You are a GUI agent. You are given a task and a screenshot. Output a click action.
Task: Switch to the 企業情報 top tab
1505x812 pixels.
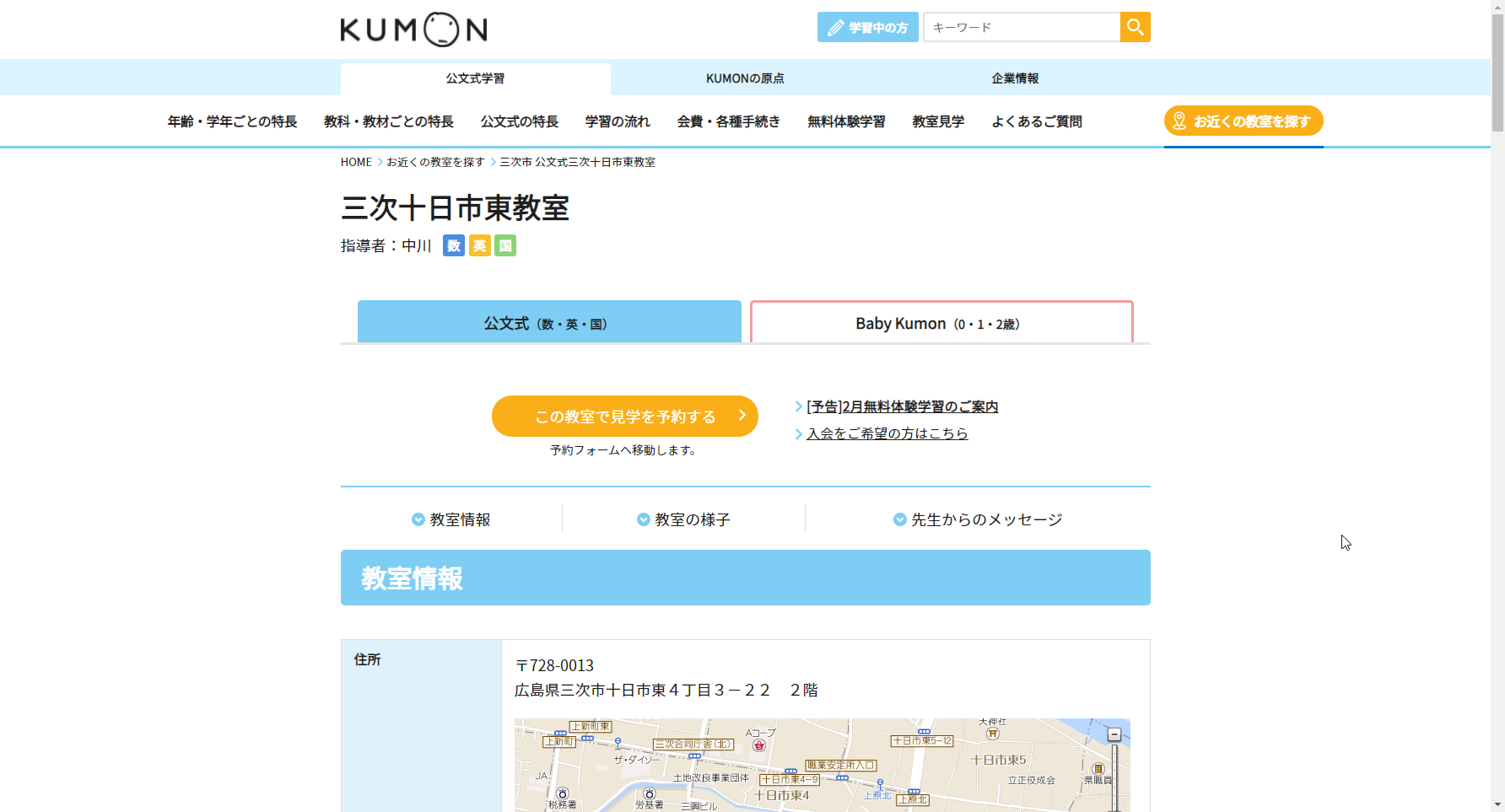[1016, 78]
